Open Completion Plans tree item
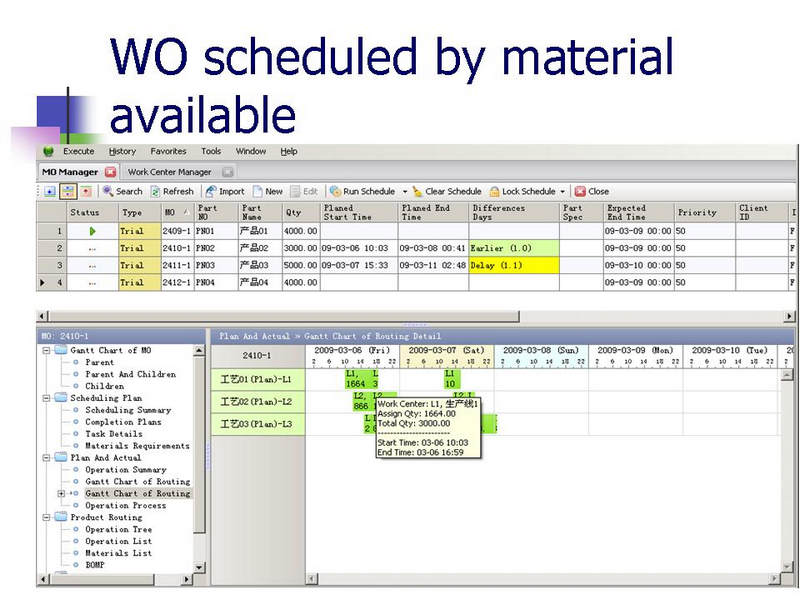The height and width of the screenshot is (600, 800). click(123, 422)
